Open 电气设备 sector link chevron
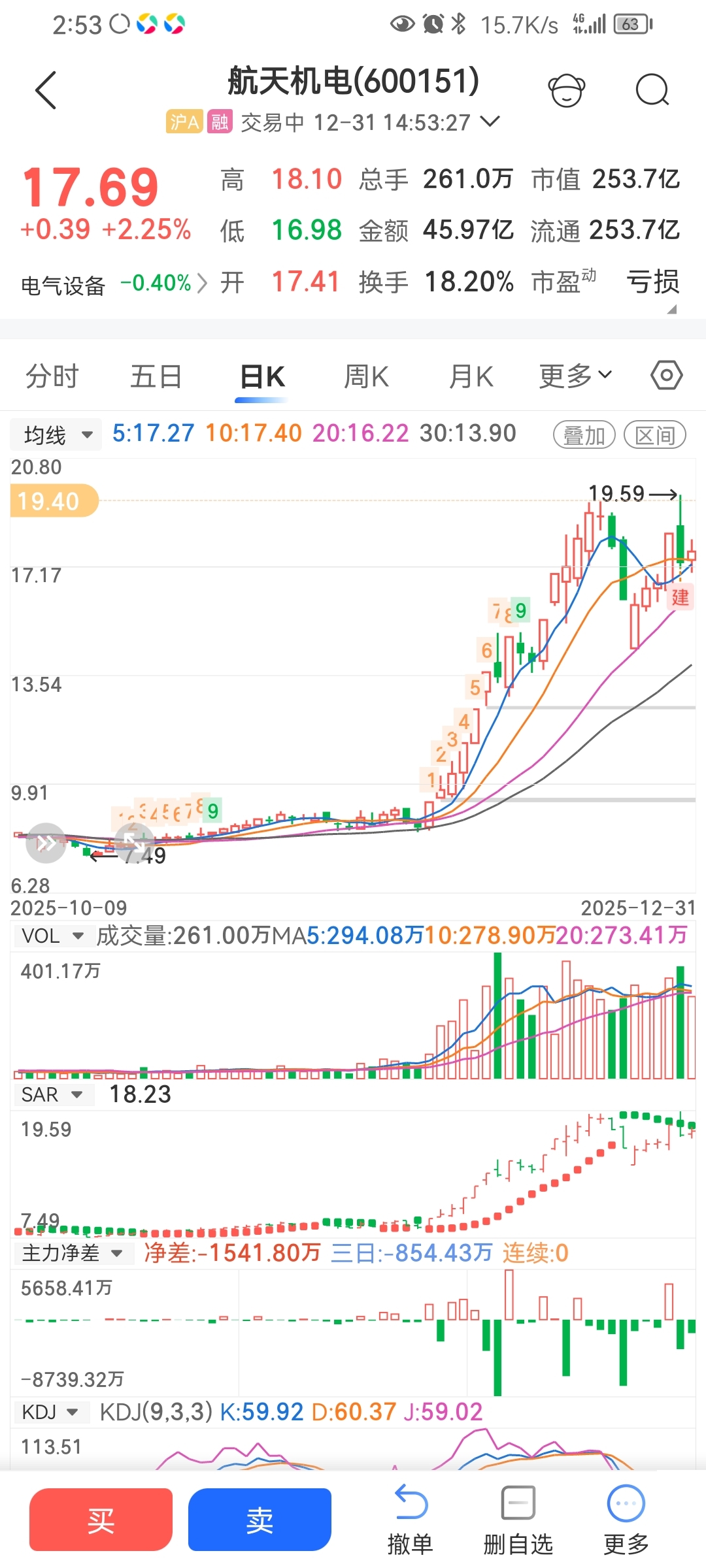706x1568 pixels. point(202,284)
